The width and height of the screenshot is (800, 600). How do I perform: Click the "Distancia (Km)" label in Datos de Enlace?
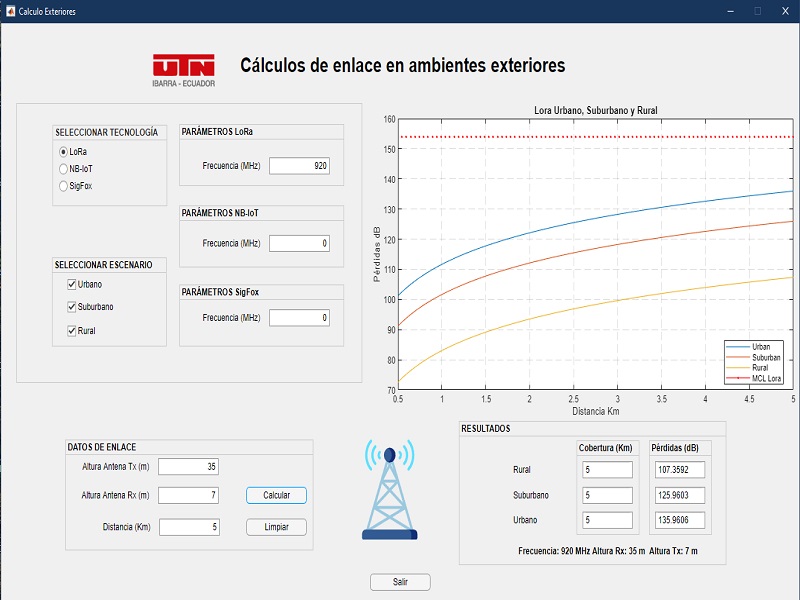[127, 527]
